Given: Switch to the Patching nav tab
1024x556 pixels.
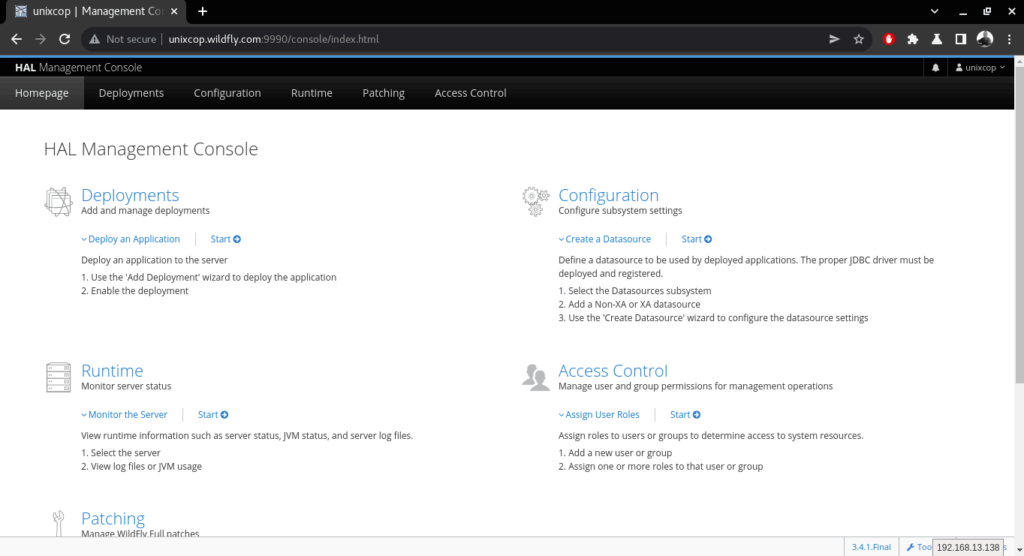Looking at the screenshot, I should [383, 93].
